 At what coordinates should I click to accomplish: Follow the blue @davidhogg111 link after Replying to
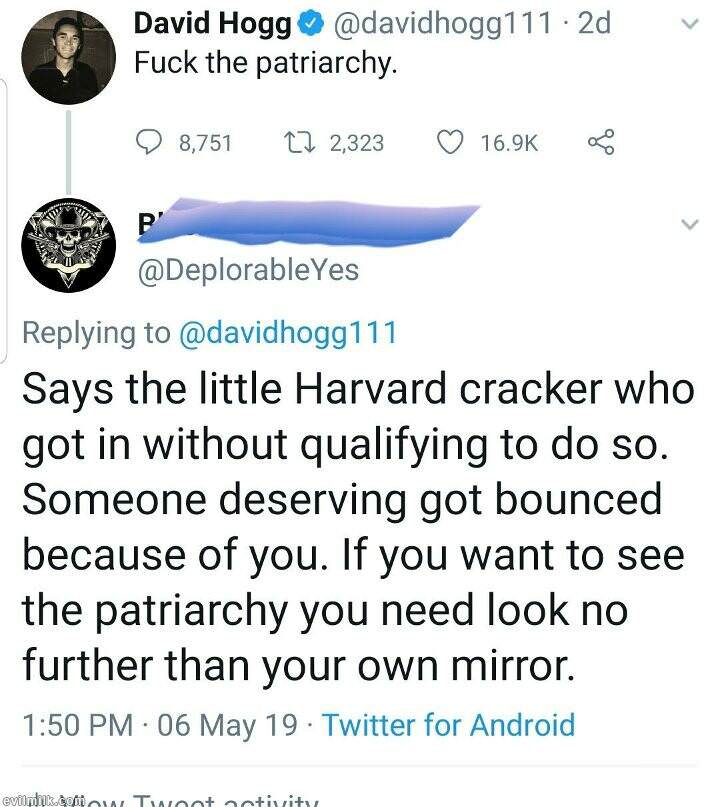click(x=287, y=332)
